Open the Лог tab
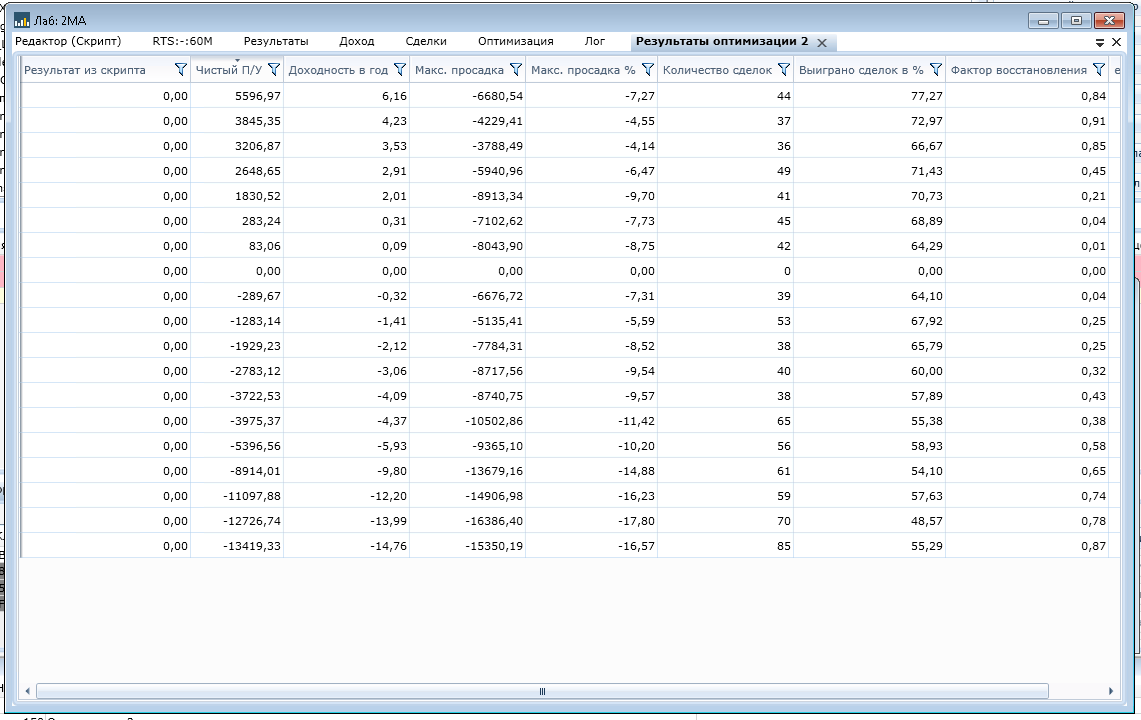 595,42
